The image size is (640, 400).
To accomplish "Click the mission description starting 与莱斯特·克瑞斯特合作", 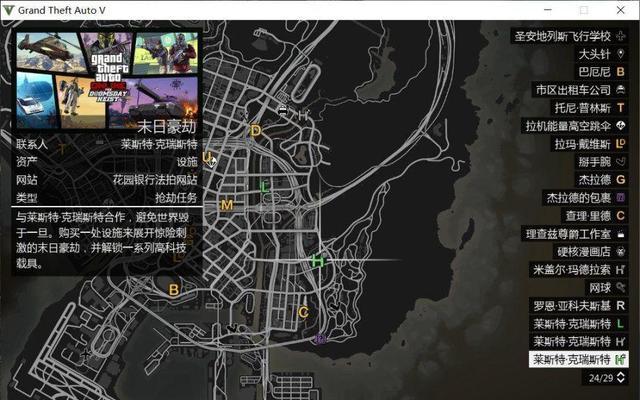I will (101, 240).
